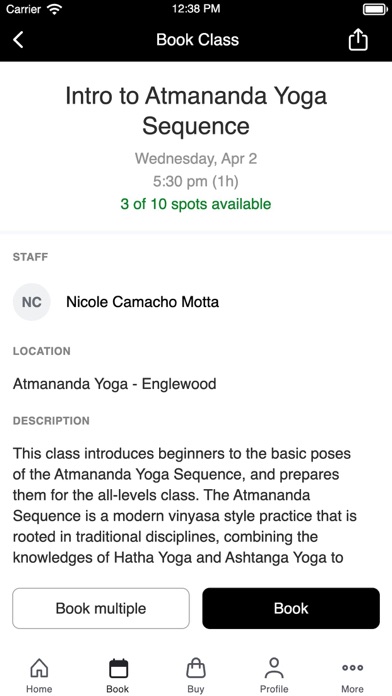
Task: Select the Book calendar icon
Action: (118, 668)
